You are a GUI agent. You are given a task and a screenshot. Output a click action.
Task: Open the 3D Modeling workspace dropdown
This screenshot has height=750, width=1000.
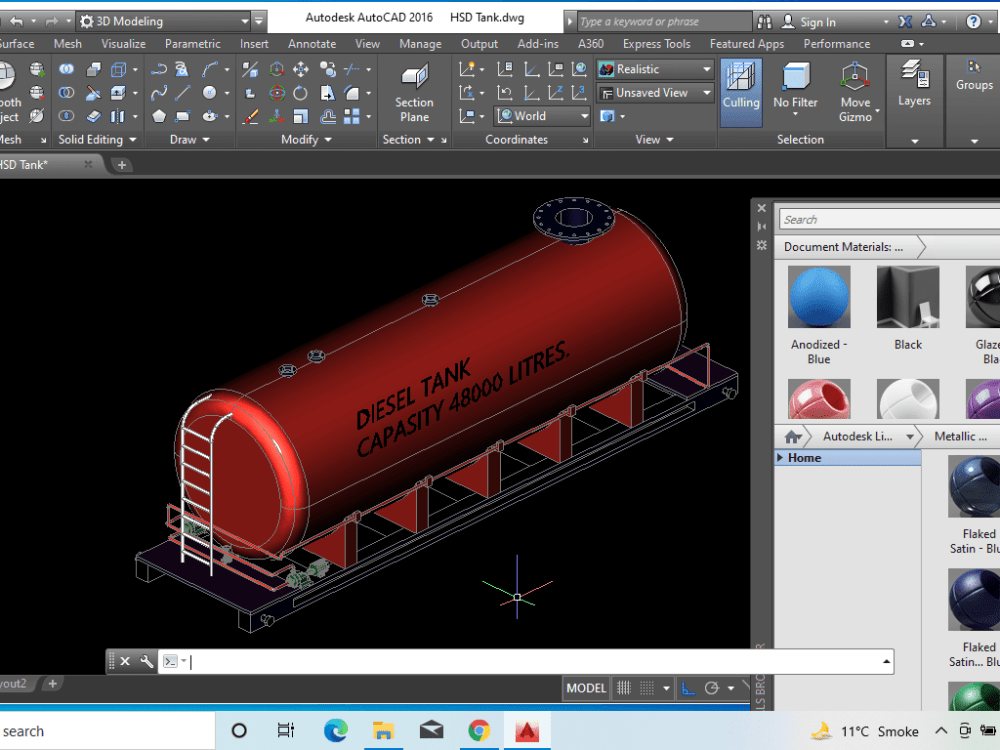point(164,21)
